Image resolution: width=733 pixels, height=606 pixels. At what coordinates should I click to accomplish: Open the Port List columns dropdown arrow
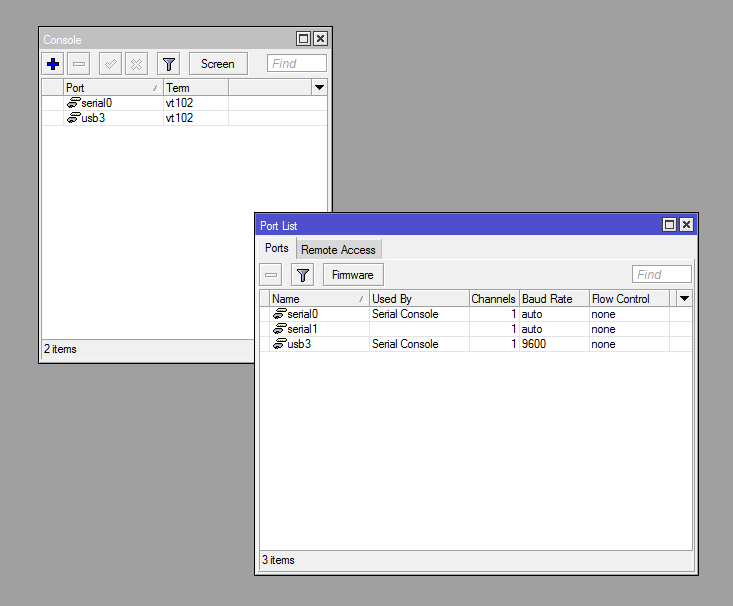(684, 298)
